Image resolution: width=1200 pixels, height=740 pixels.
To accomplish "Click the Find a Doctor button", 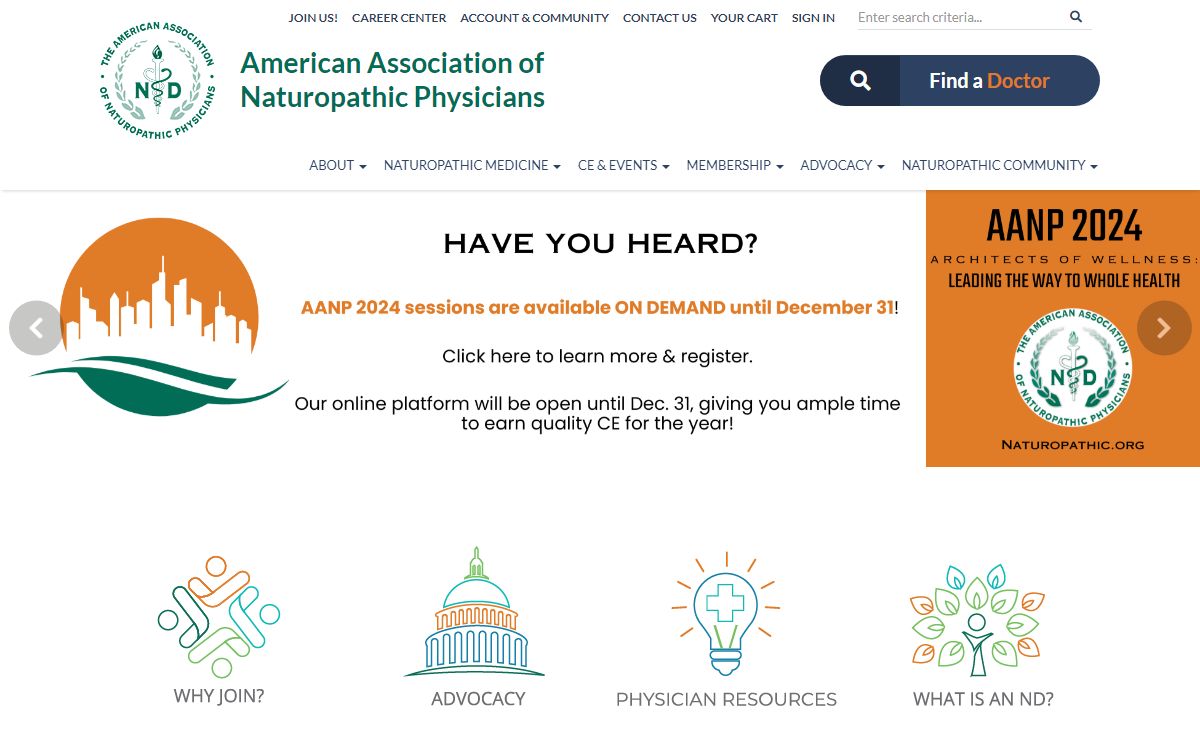I will (960, 81).
